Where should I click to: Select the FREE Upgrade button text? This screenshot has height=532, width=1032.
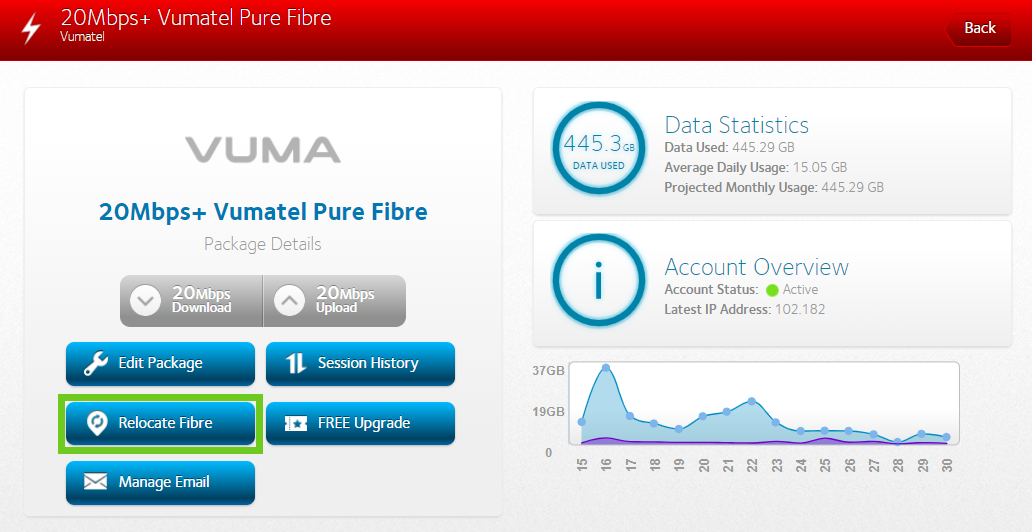point(364,423)
